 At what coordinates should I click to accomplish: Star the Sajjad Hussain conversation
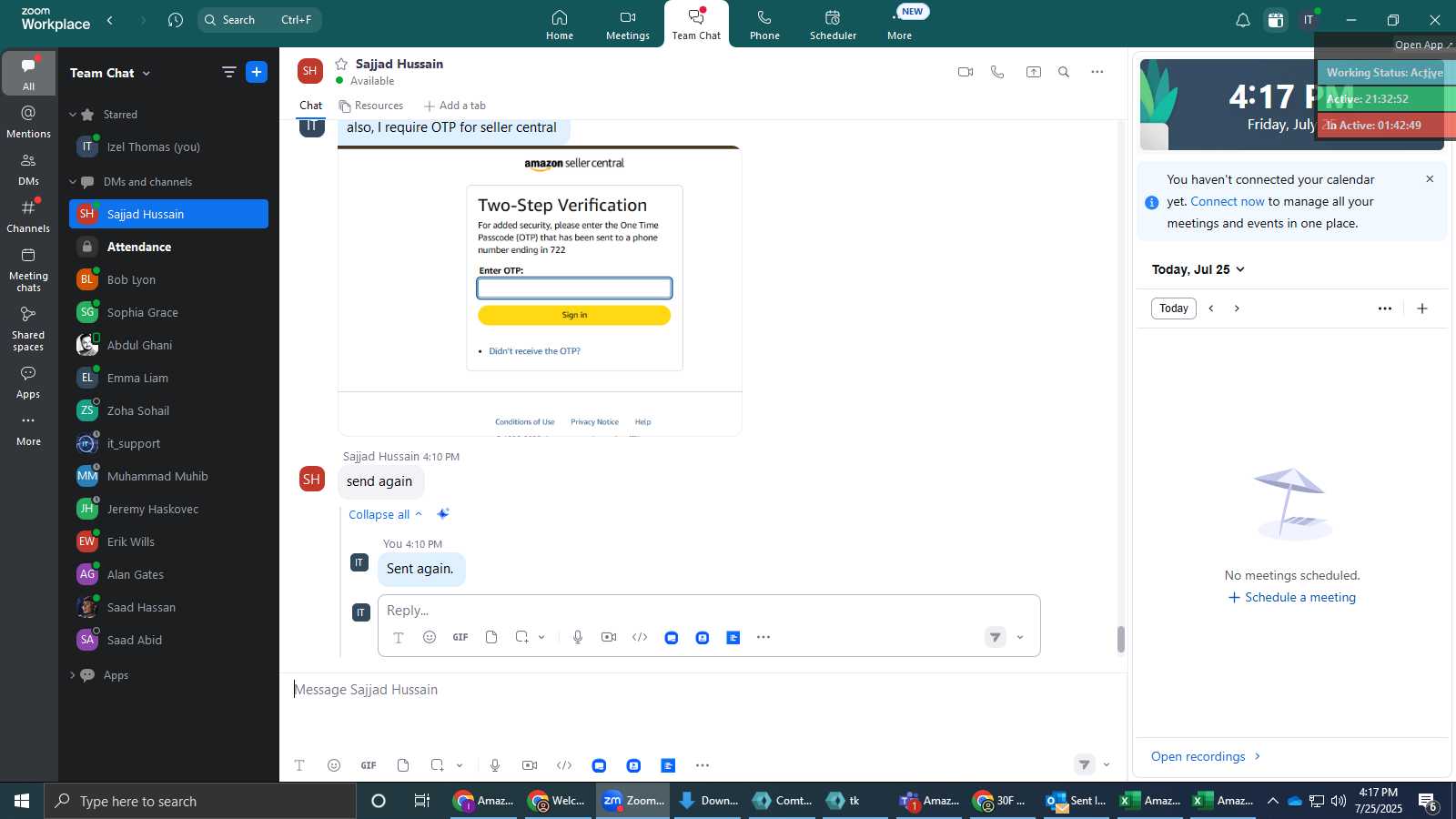click(x=341, y=64)
